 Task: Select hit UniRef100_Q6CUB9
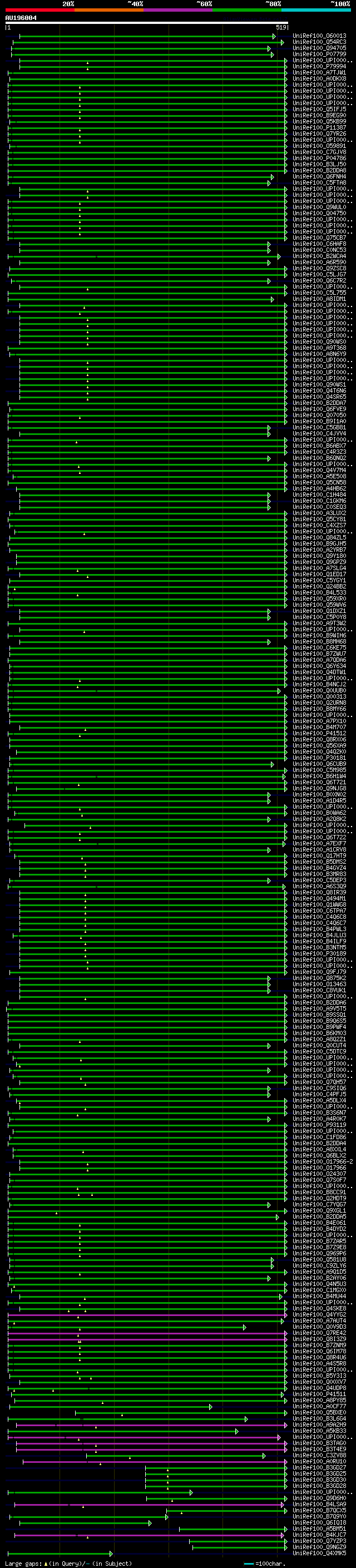coord(319,764)
